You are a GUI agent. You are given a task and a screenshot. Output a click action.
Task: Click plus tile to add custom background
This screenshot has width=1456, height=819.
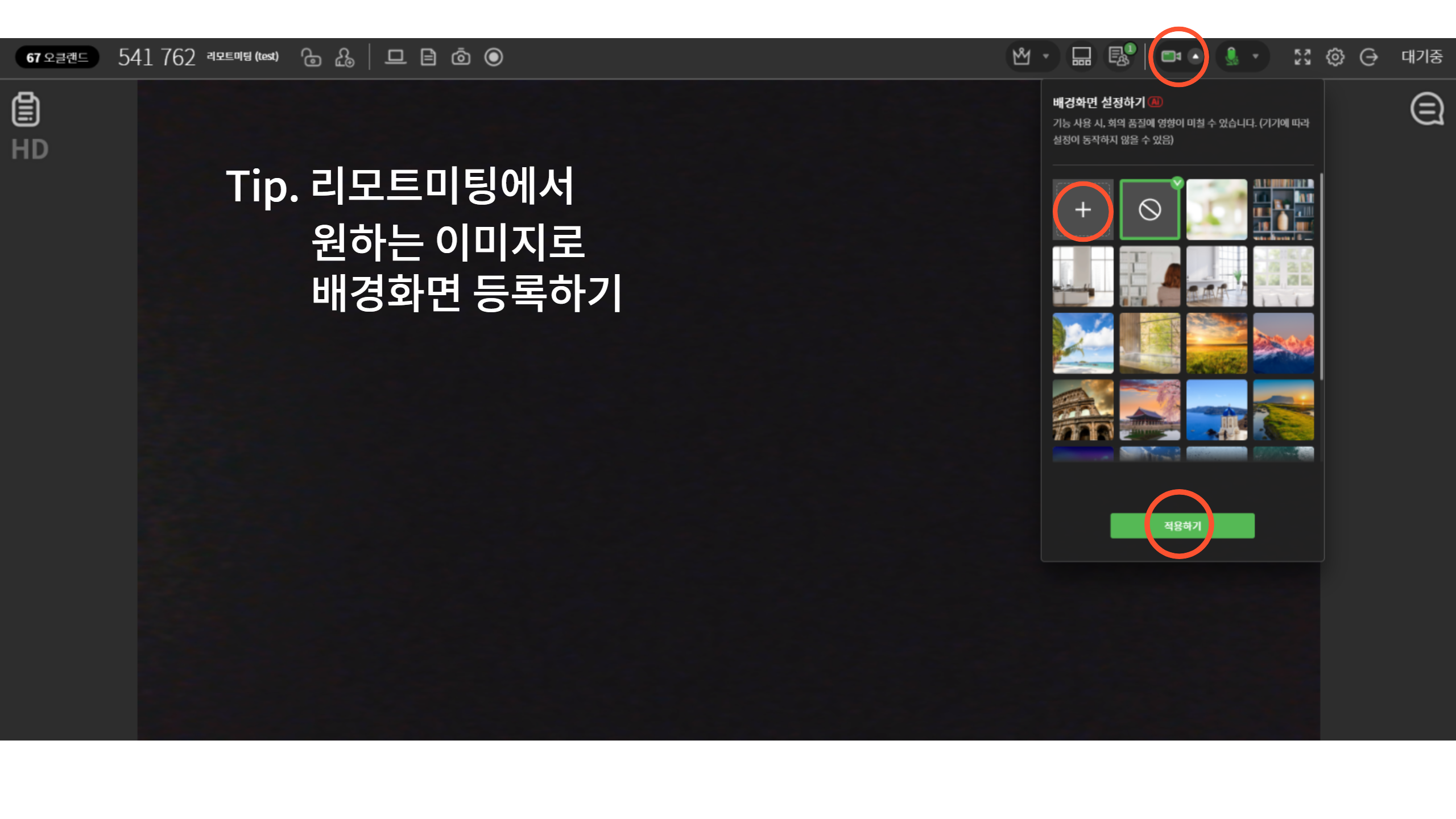(x=1083, y=209)
